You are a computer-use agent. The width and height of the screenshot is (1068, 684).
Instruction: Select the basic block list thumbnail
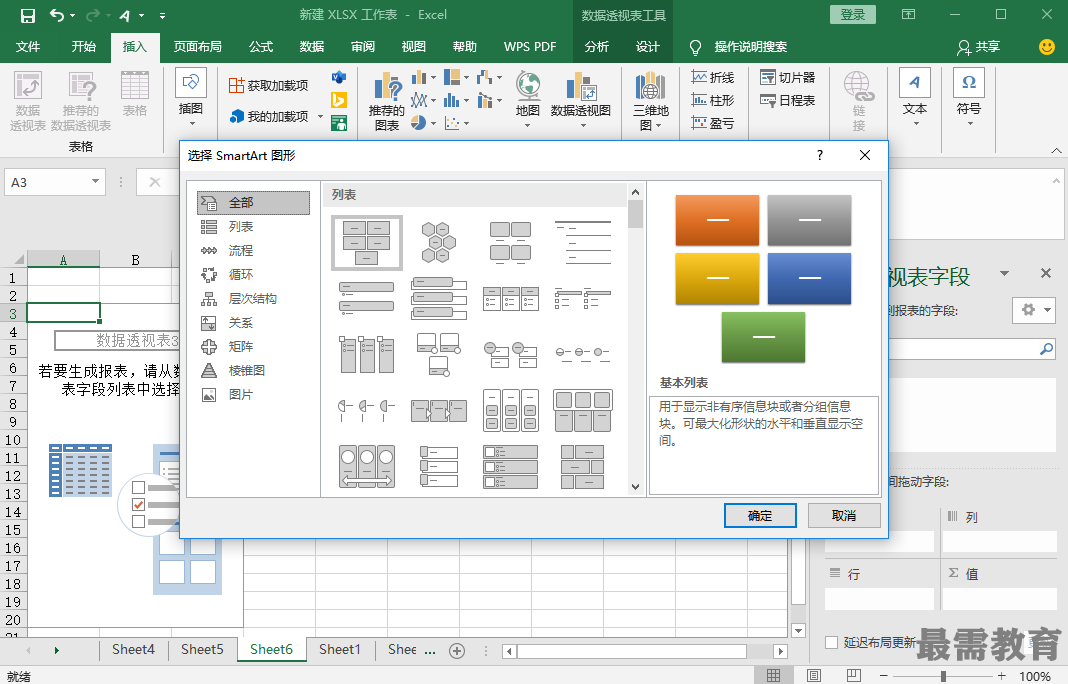tap(366, 243)
